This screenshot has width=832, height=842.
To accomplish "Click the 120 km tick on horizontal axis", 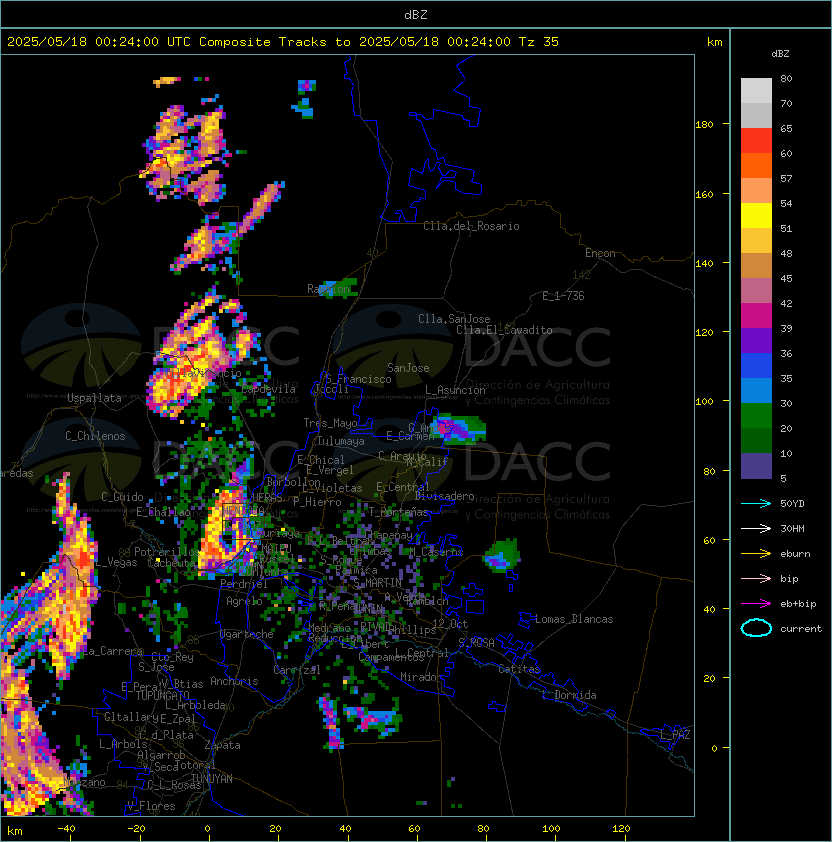I will pyautogui.click(x=621, y=829).
